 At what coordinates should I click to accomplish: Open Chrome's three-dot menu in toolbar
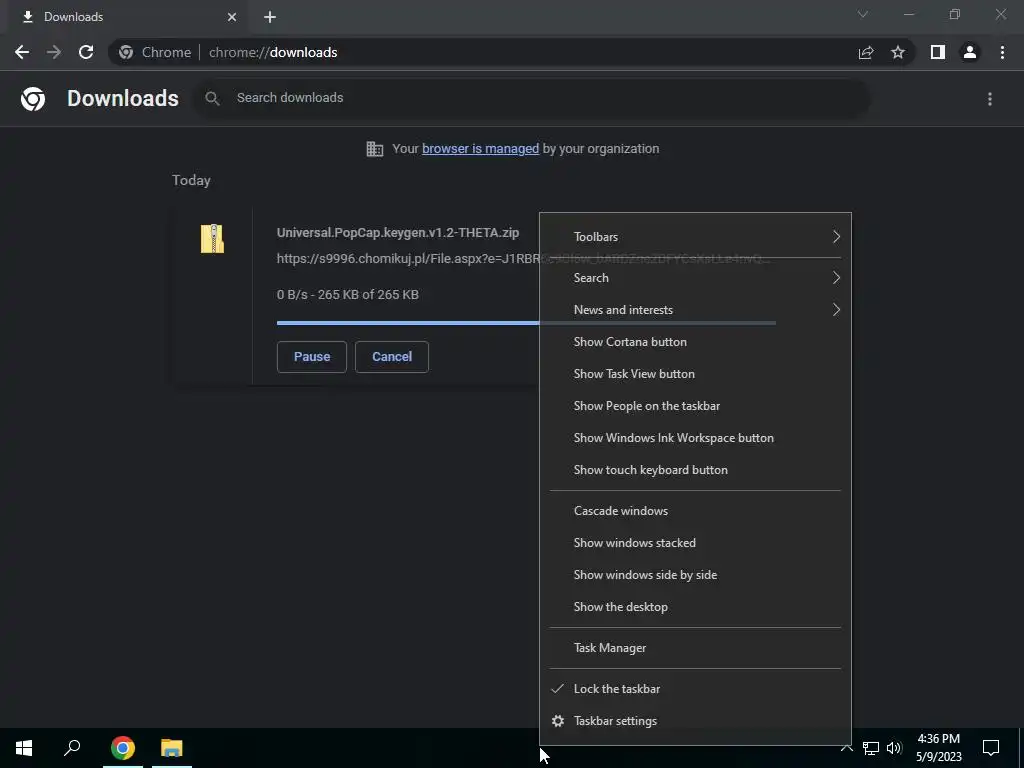coord(1002,52)
